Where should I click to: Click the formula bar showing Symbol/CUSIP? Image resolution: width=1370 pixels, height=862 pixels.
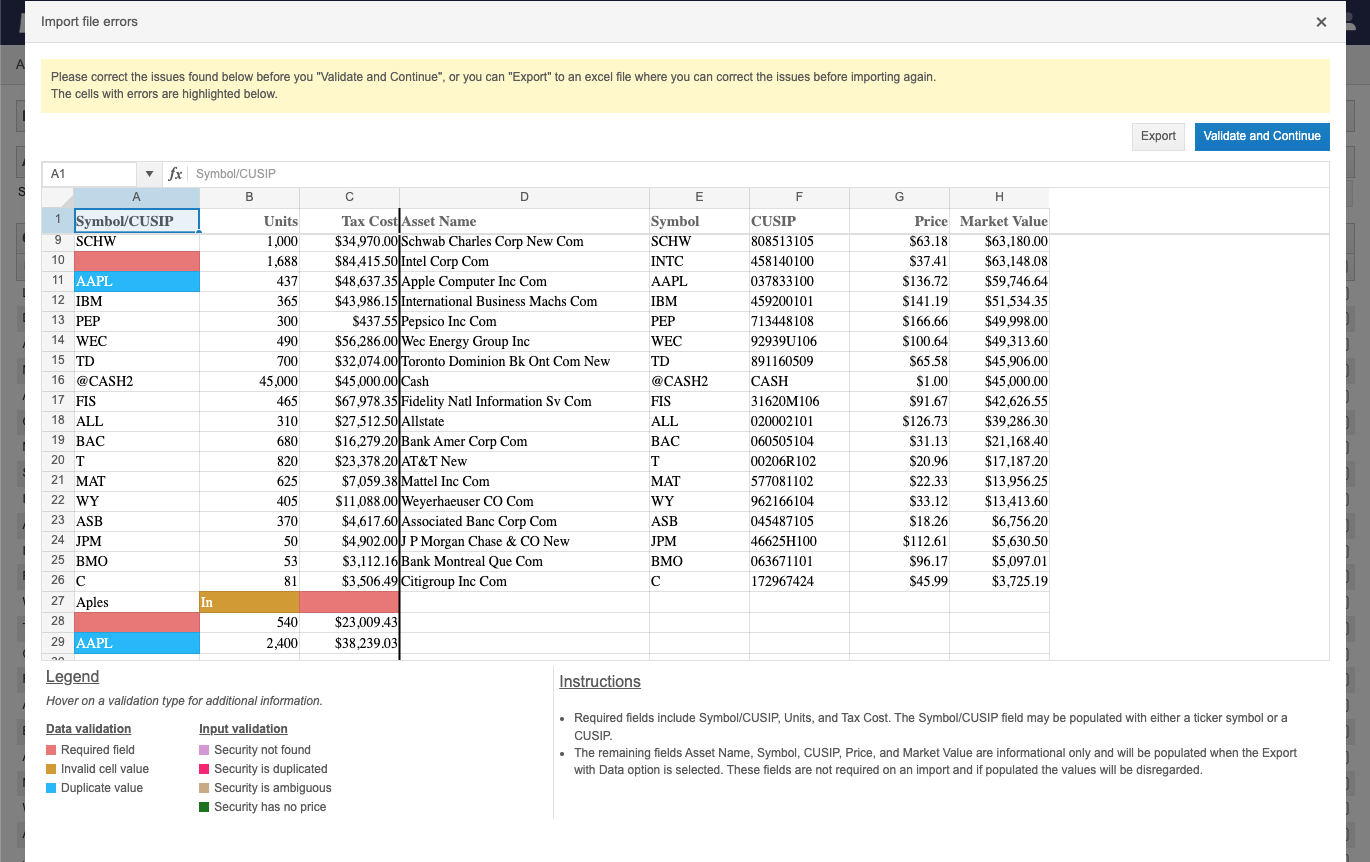click(x=757, y=174)
